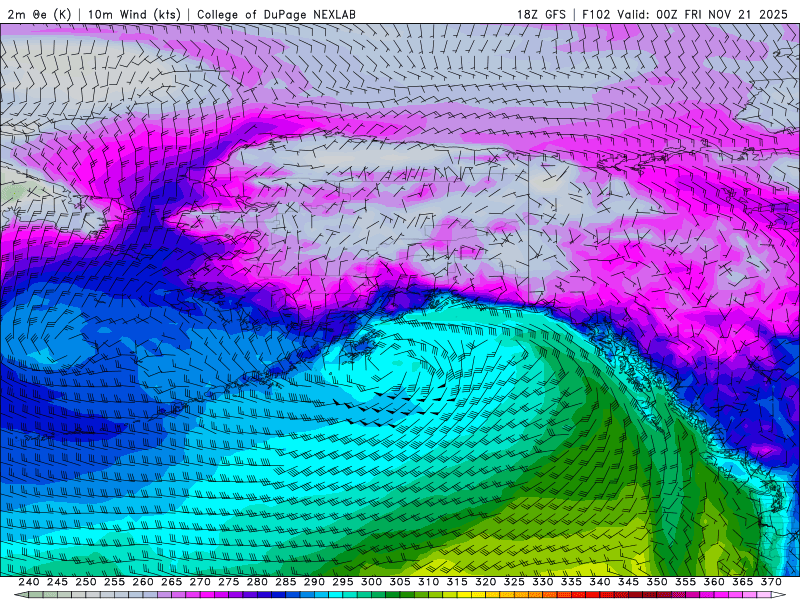
Task: Click the 275 colorbar scale label
Action: (x=229, y=582)
